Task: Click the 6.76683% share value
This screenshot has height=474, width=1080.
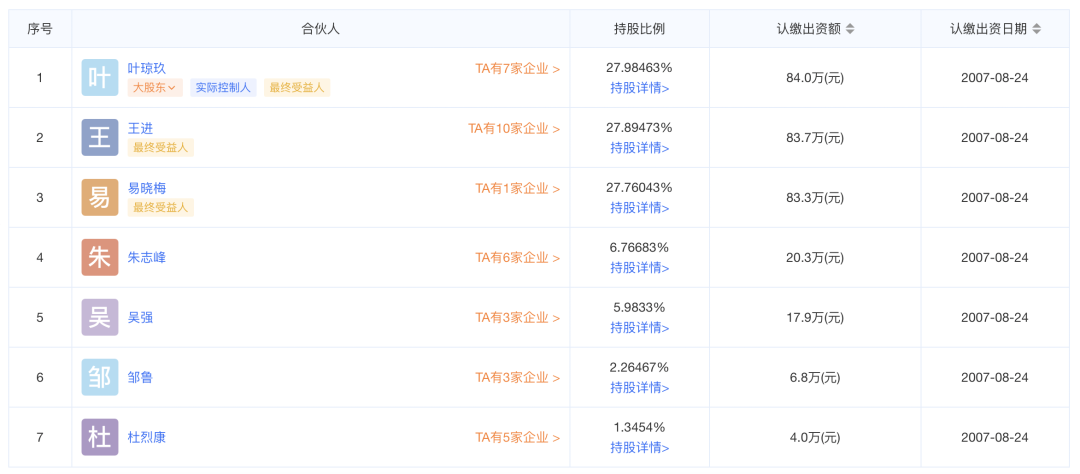Action: (640, 247)
